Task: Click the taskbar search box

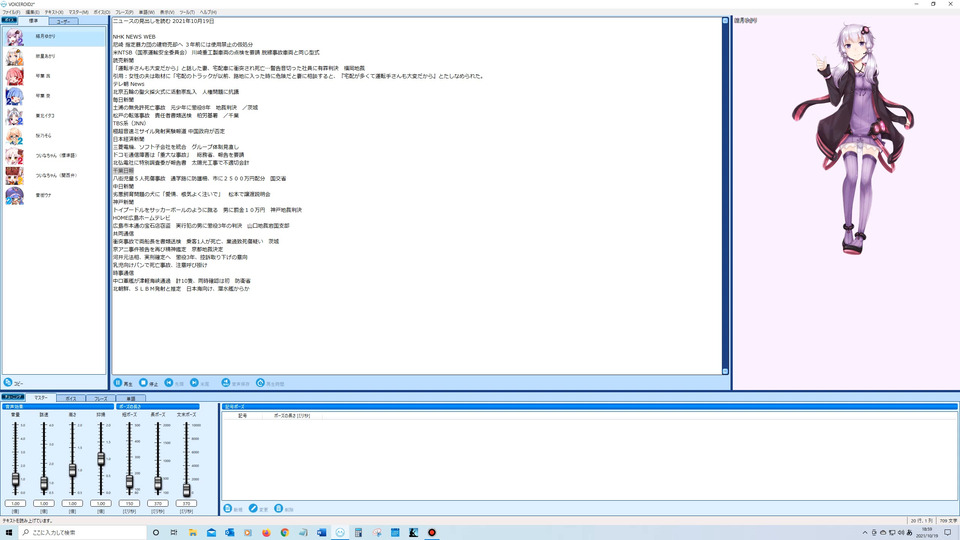Action: tap(83, 533)
